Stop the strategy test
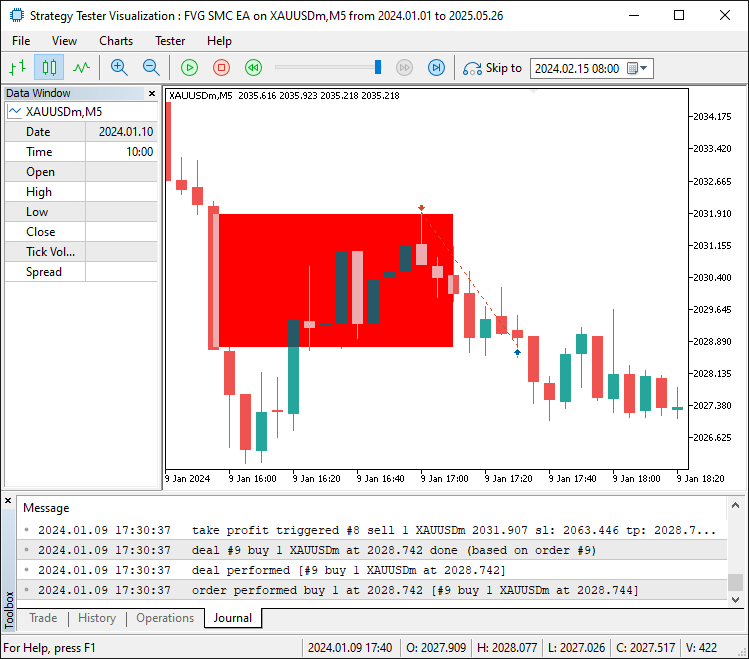Screen dimensions: 749x659 (222, 67)
